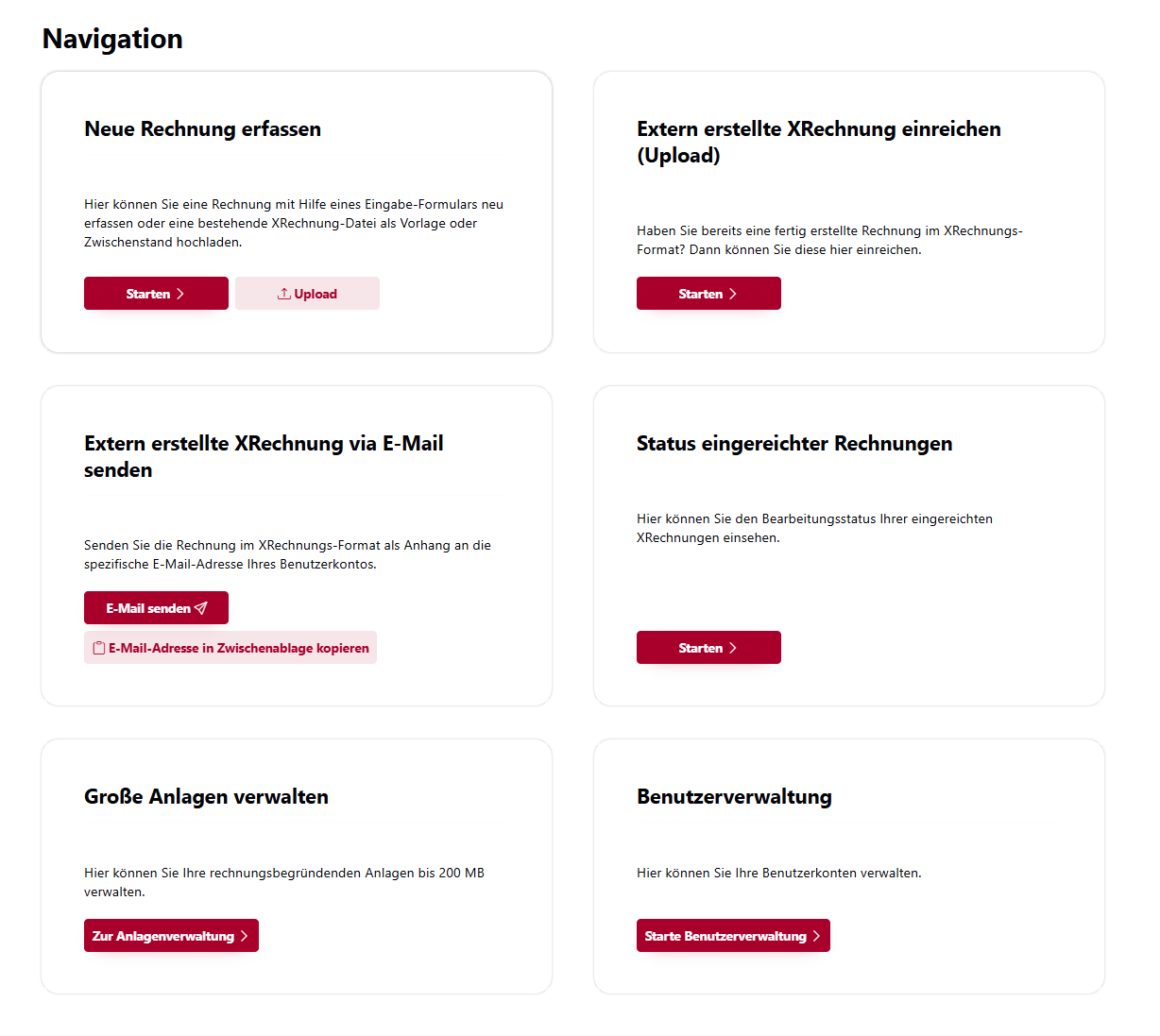Click the clipboard icon for copying the e-mail address
Image resolution: width=1160 pixels, height=1036 pixels.
coord(99,648)
